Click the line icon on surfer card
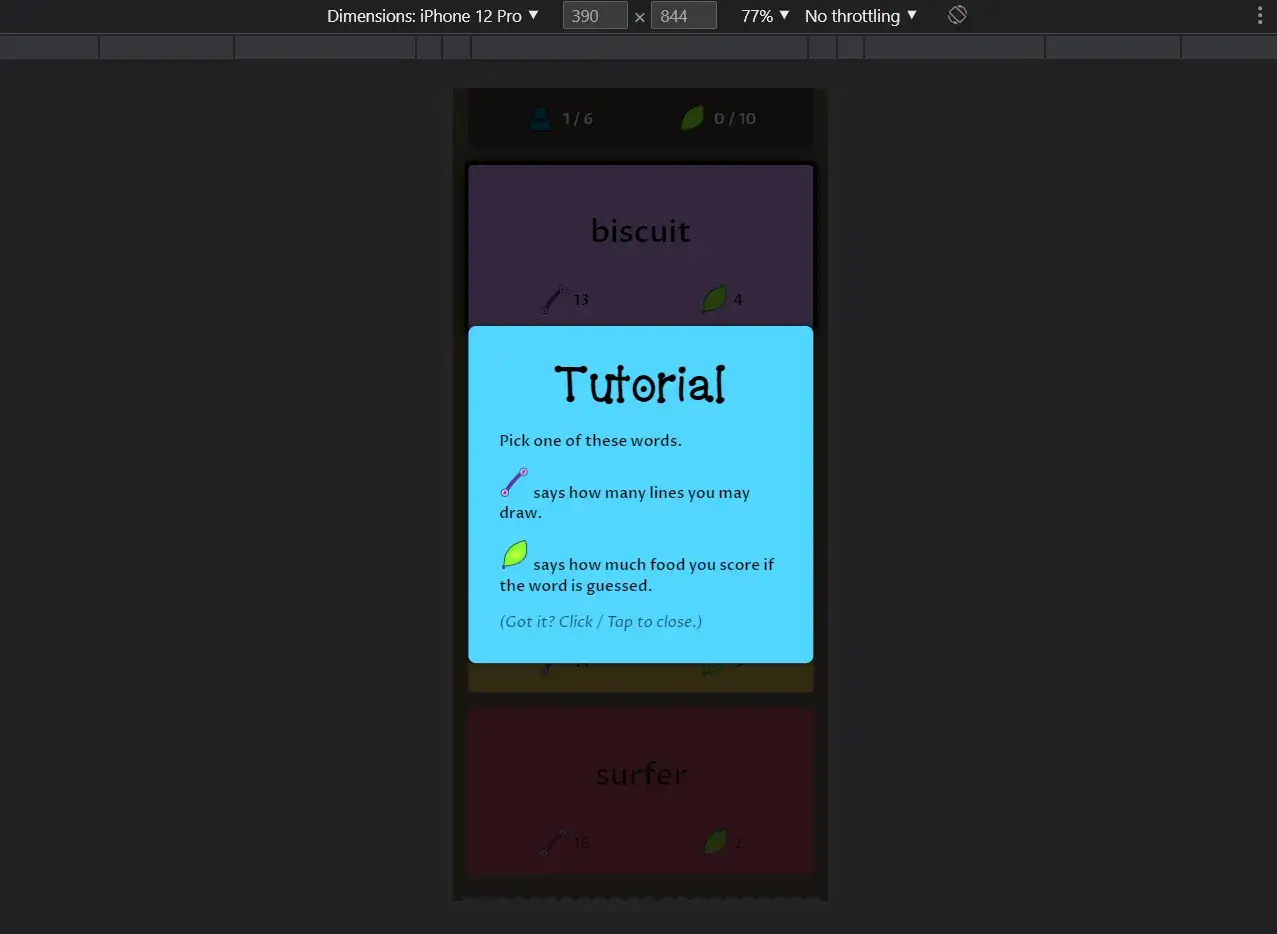 [x=554, y=842]
